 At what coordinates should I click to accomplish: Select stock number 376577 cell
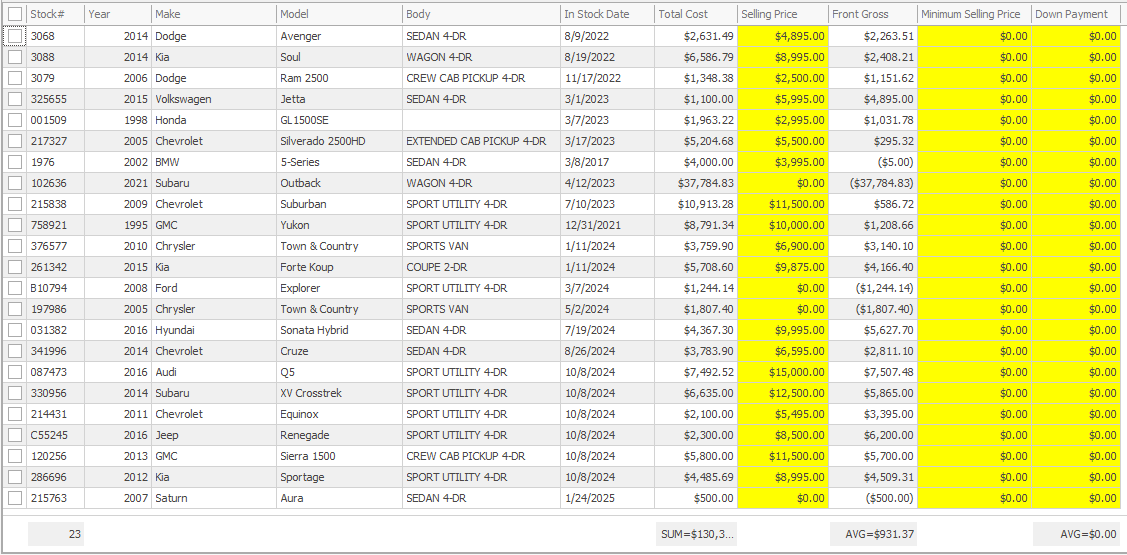(x=55, y=246)
